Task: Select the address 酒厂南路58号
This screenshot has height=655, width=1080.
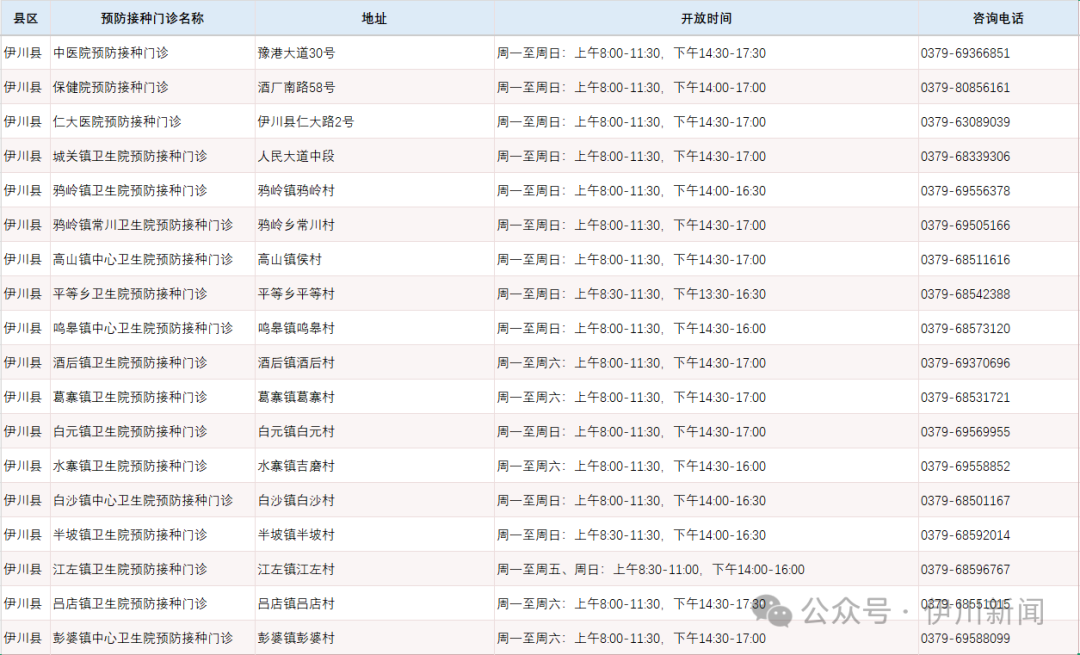Action: click(297, 88)
